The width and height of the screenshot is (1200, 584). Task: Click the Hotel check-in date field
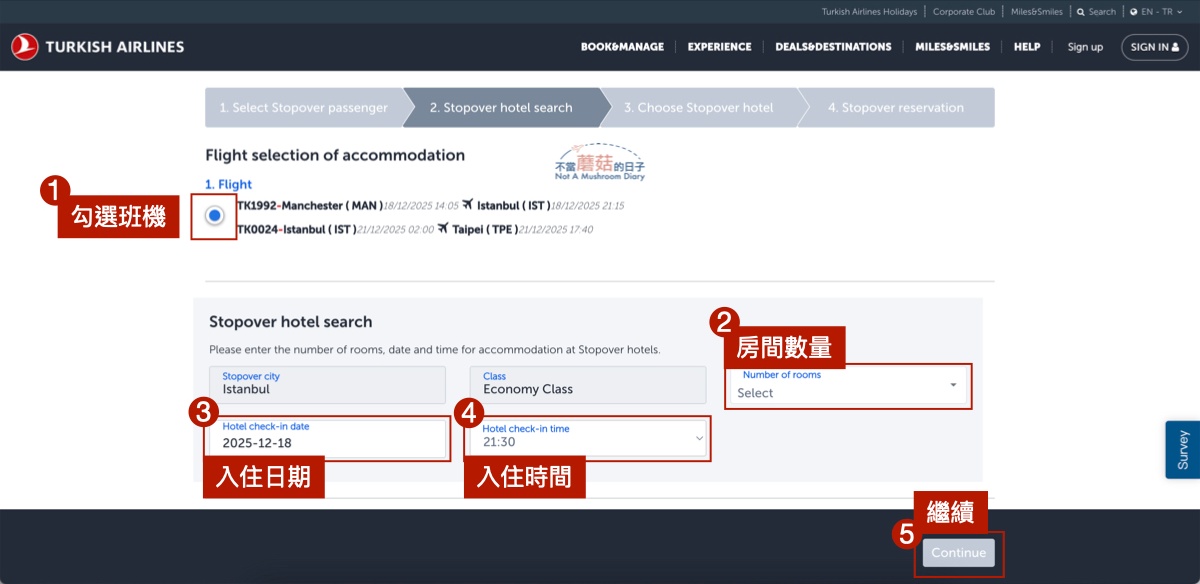point(328,438)
